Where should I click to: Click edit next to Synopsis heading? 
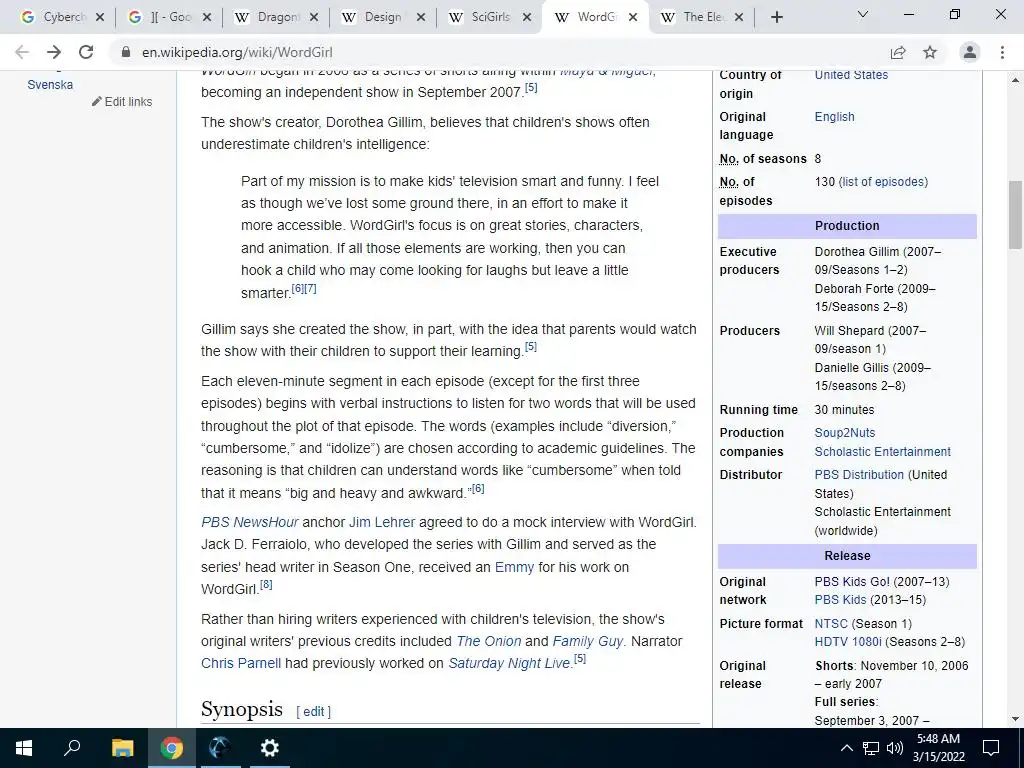[x=313, y=712]
